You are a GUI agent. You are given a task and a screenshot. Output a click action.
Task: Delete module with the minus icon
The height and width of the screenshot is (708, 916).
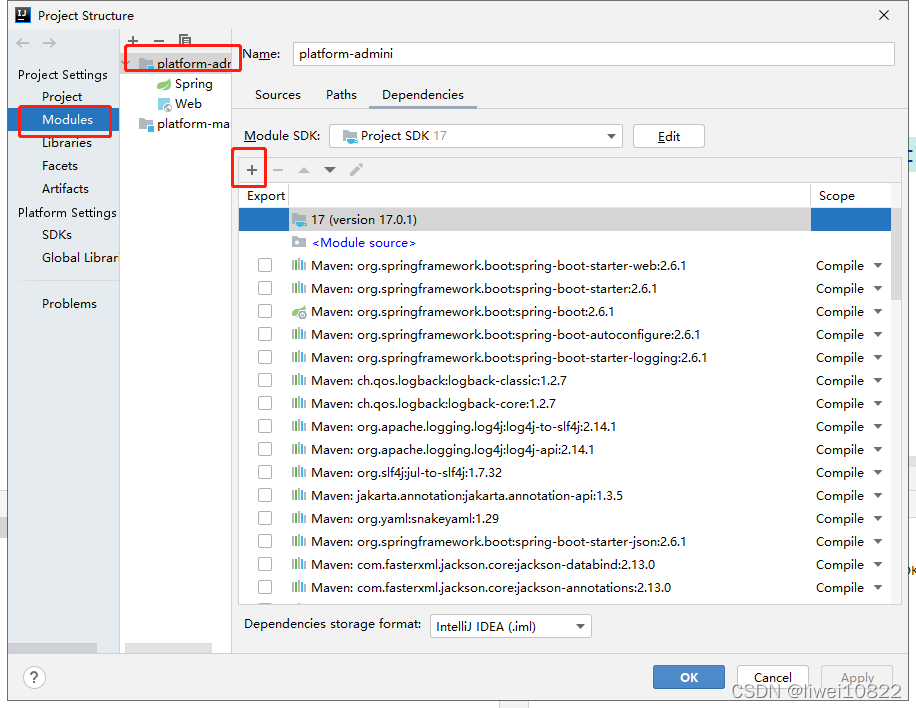pos(159,40)
